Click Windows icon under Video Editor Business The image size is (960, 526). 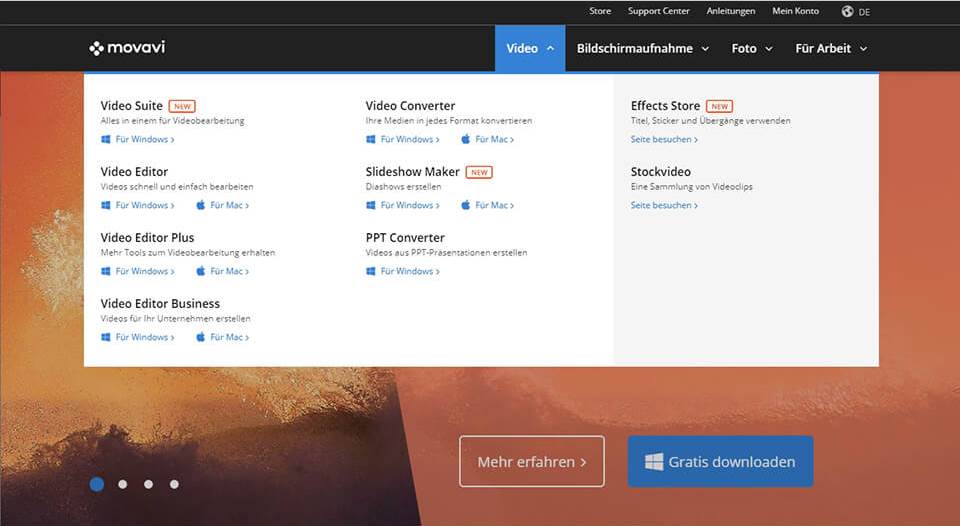click(105, 337)
